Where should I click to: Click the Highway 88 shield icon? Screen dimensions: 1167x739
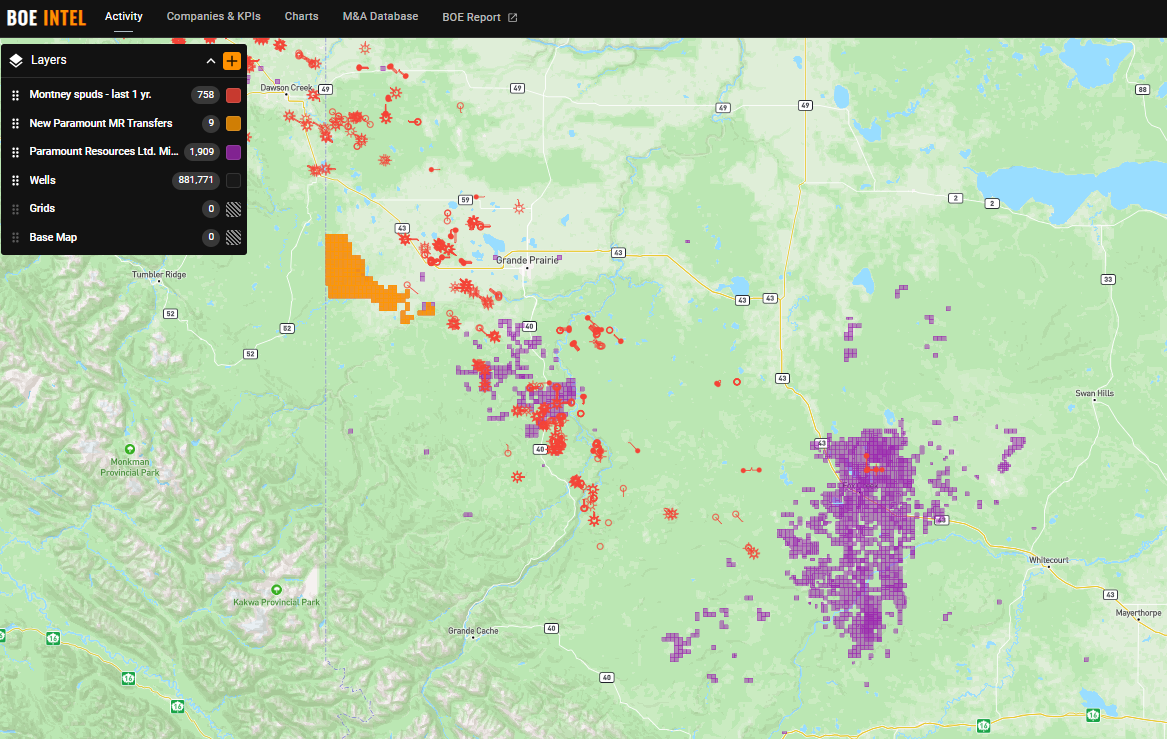click(1142, 89)
